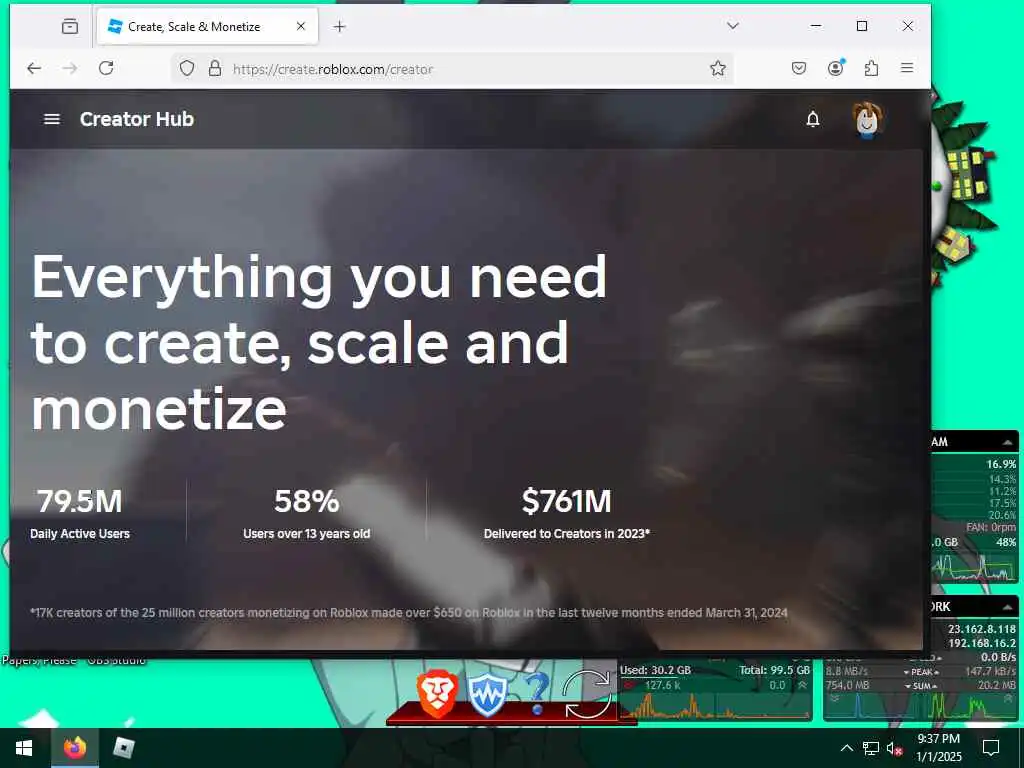
Task: Open the notifications bell in Creator Hub
Action: pyautogui.click(x=812, y=120)
